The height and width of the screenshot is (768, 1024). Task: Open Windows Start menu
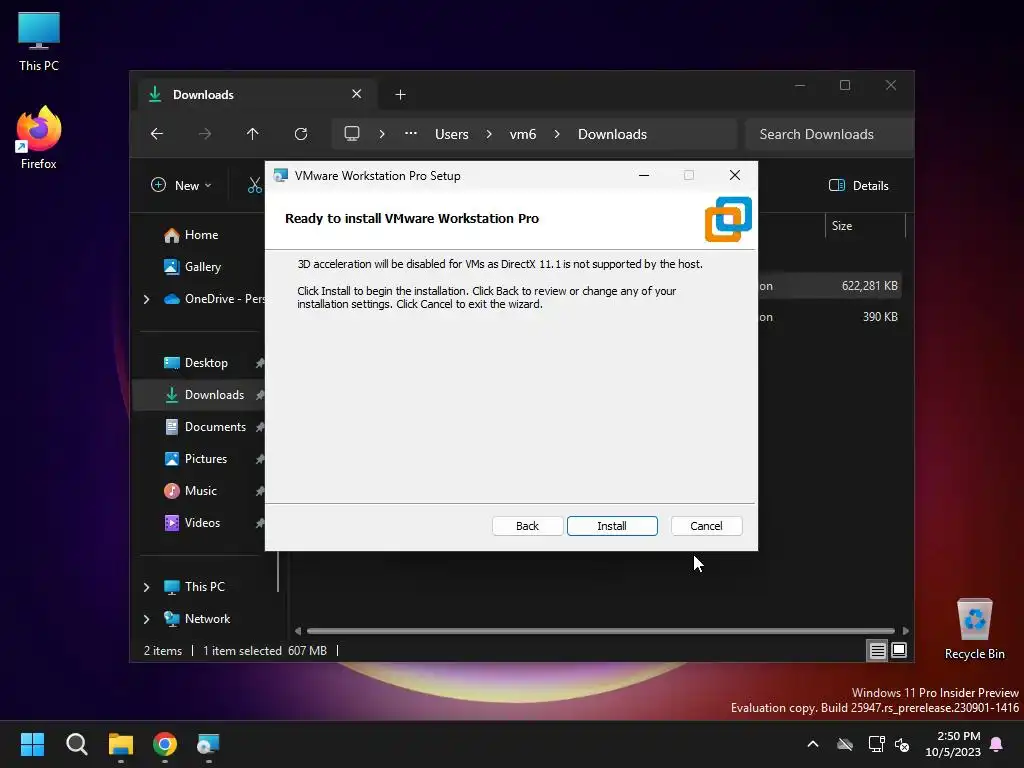(x=32, y=744)
